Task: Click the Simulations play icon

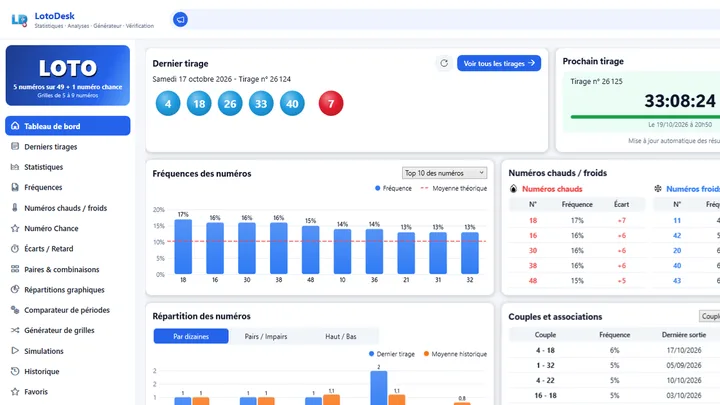Action: 15,351
